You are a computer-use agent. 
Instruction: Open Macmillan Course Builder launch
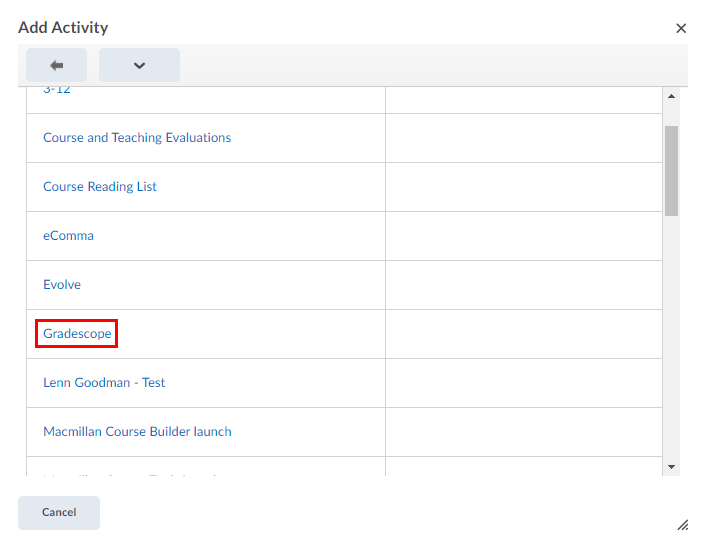[137, 432]
